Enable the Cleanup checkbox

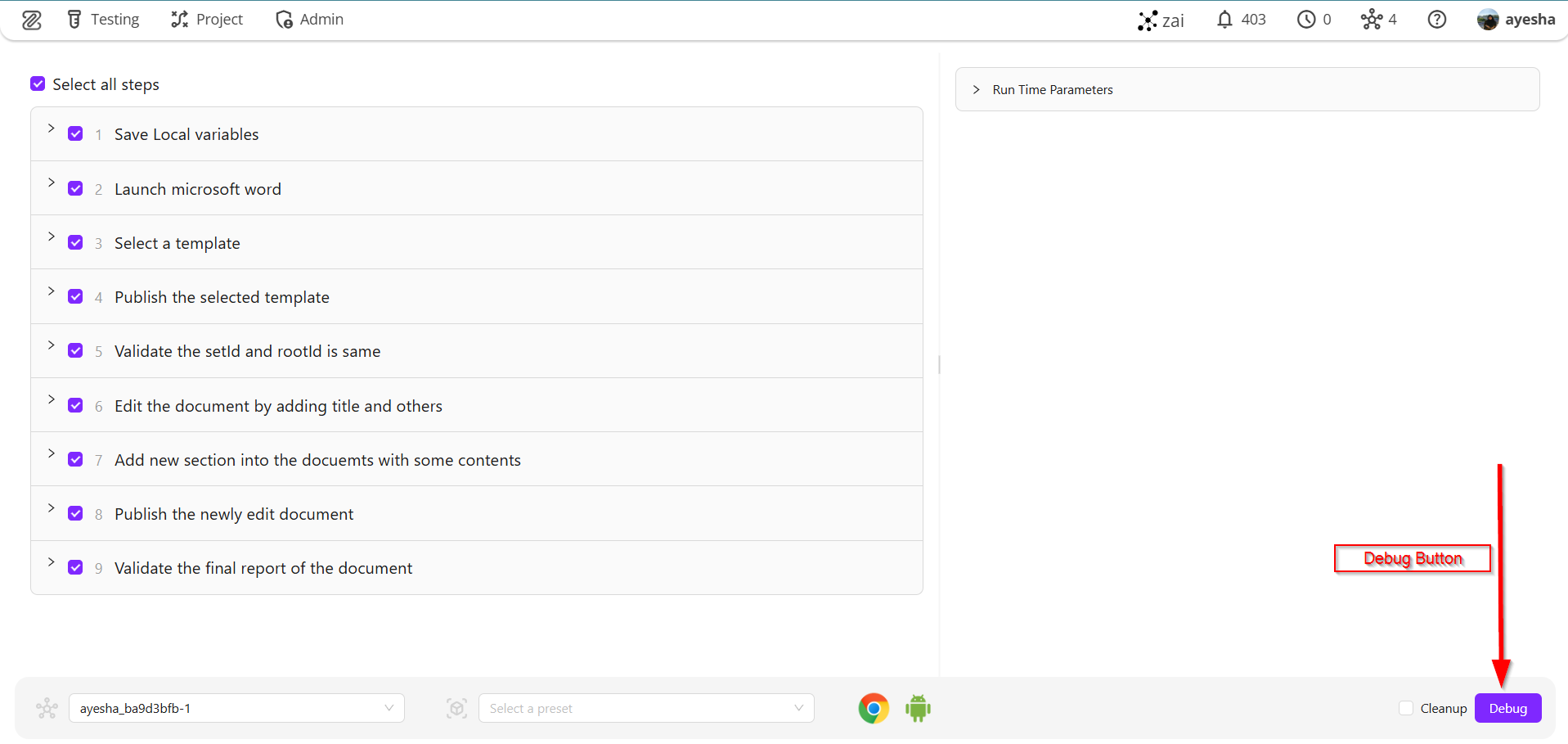(x=1406, y=708)
